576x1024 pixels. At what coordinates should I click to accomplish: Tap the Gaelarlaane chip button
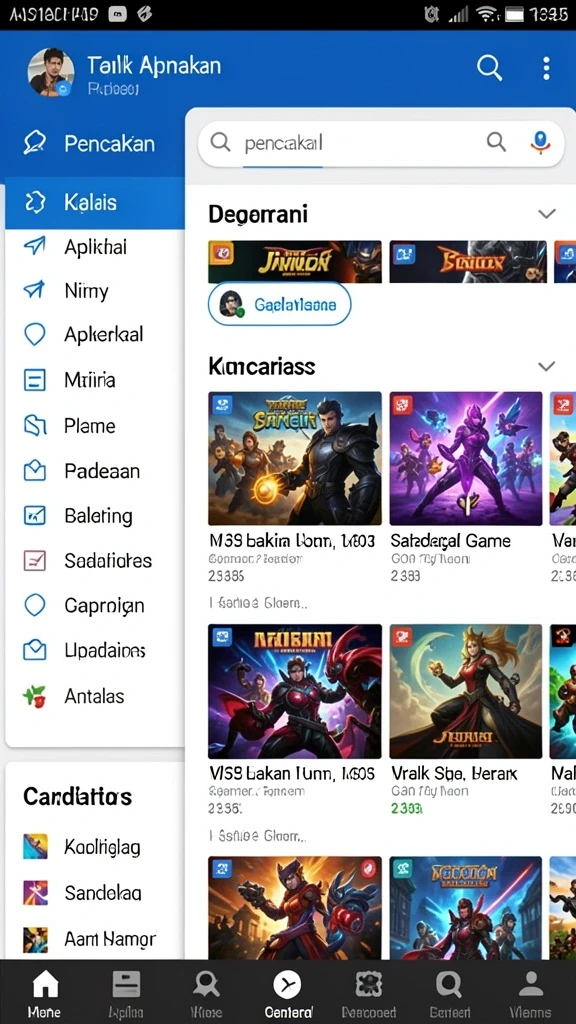[279, 304]
